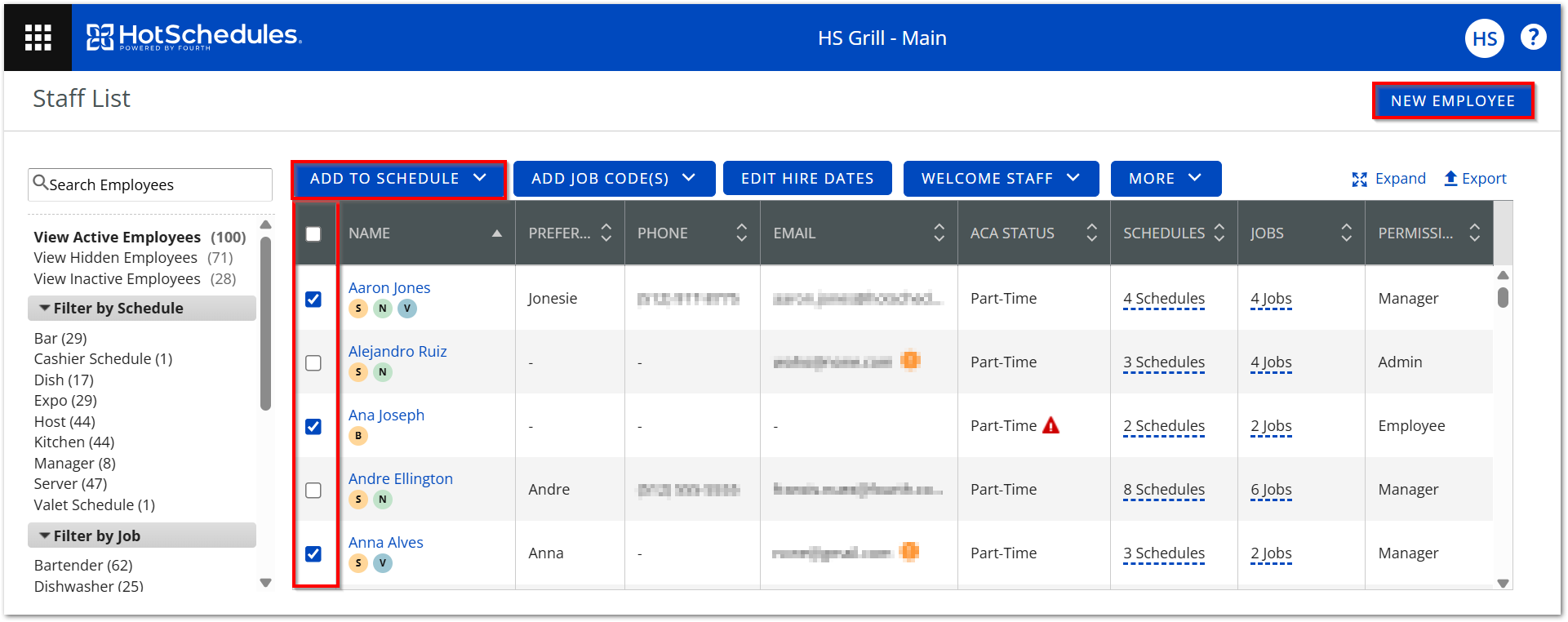Check Alejandro Ruiz's row checkbox
This screenshot has width=1568, height=622.
coord(313,363)
